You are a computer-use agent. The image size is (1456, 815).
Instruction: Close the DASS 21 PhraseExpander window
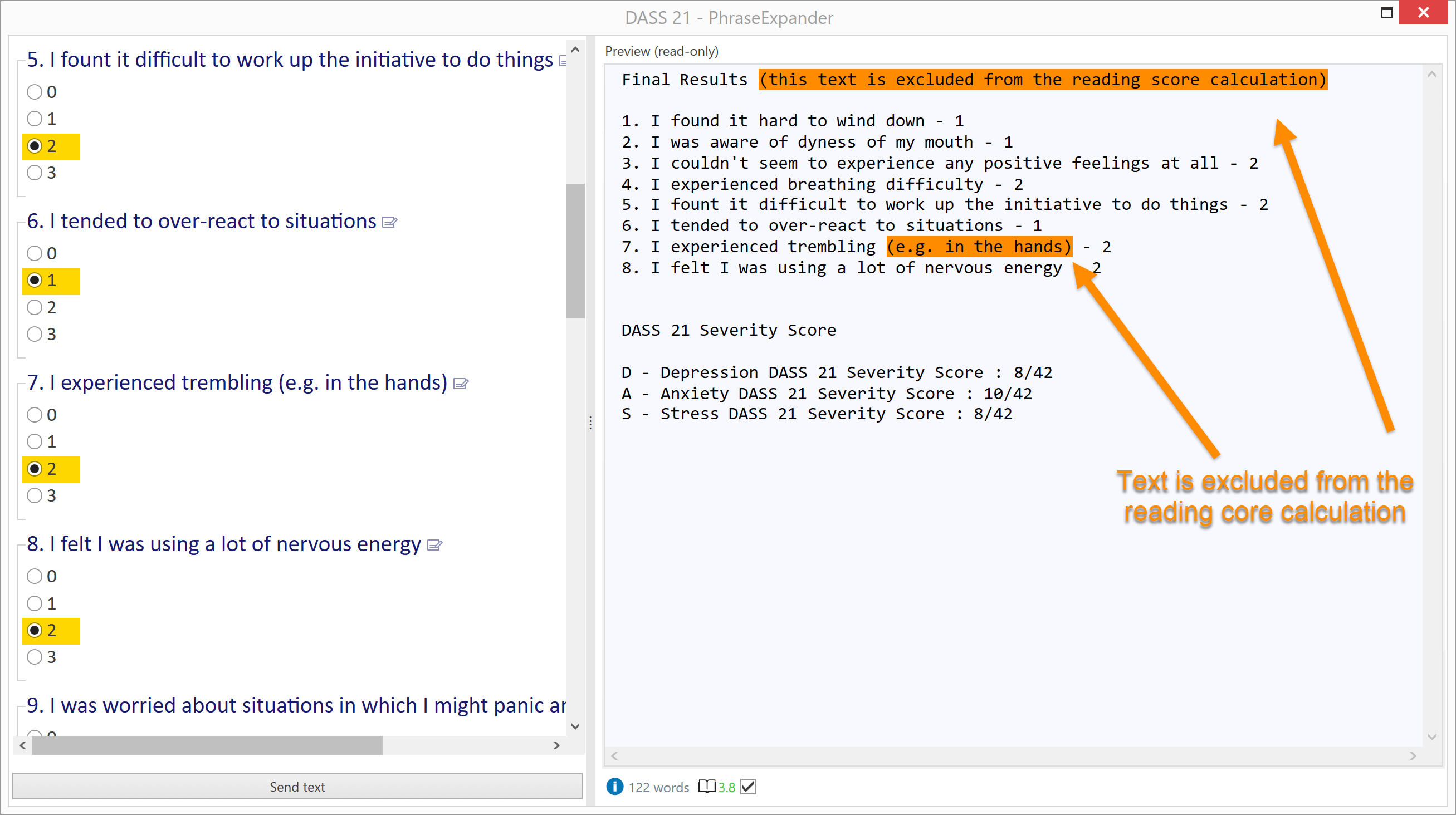pyautogui.click(x=1423, y=12)
